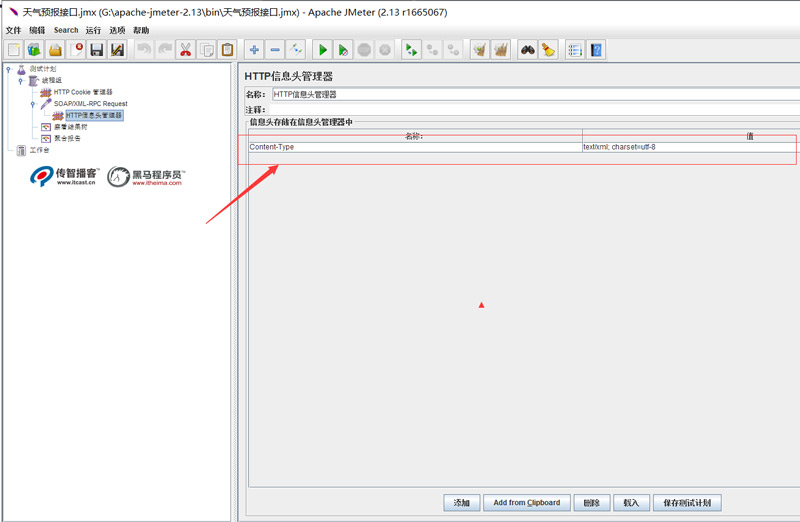Open the 编辑 menu
The width and height of the screenshot is (800, 522).
pyautogui.click(x=37, y=30)
